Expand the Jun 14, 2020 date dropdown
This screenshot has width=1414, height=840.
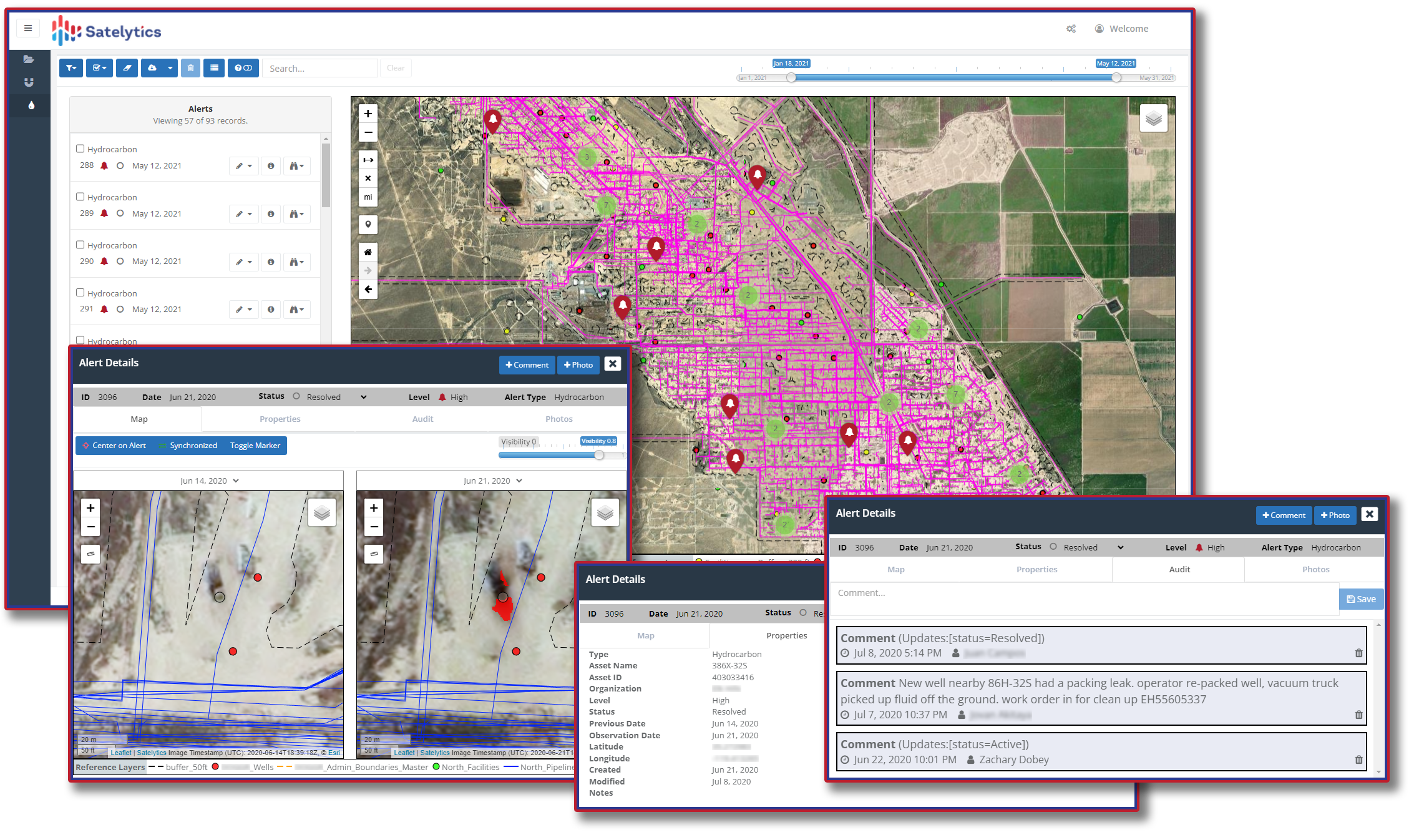point(210,481)
